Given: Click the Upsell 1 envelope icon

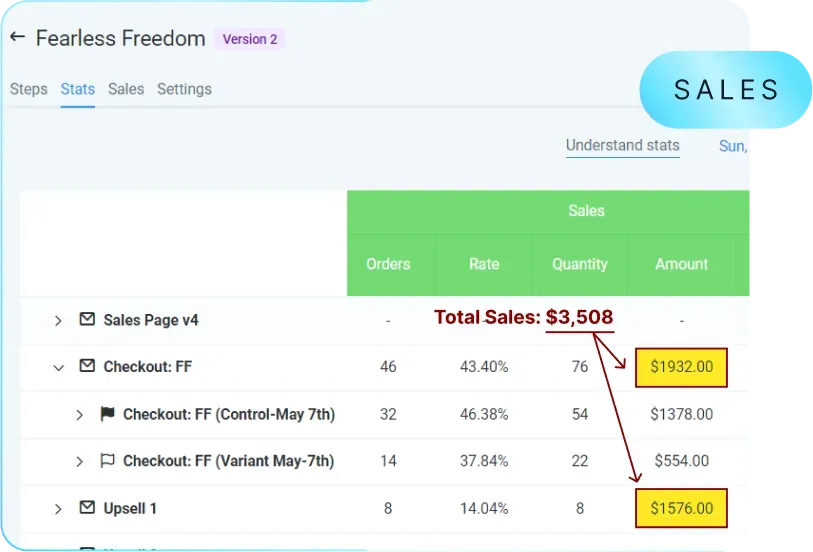Looking at the screenshot, I should coord(87,507).
